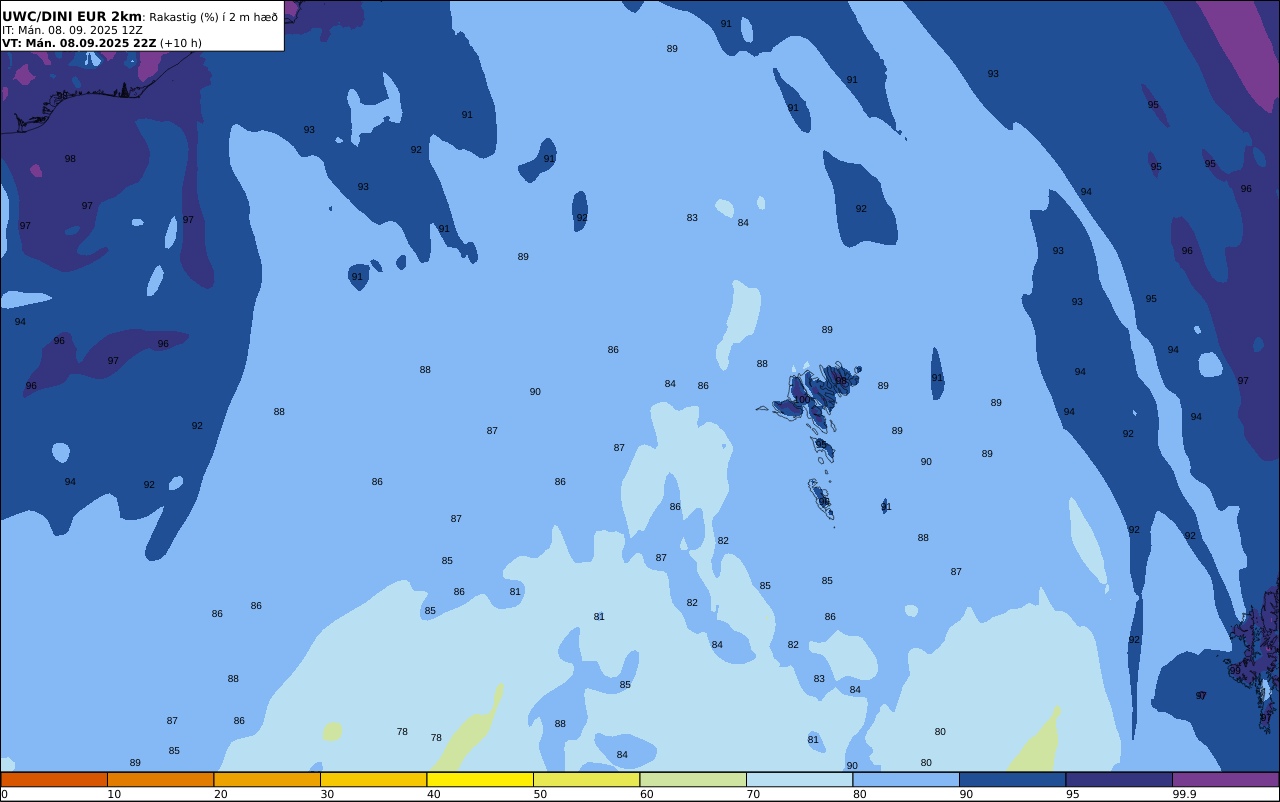1280x802 pixels.
Task: Click the legend tick label 60
Action: (646, 794)
